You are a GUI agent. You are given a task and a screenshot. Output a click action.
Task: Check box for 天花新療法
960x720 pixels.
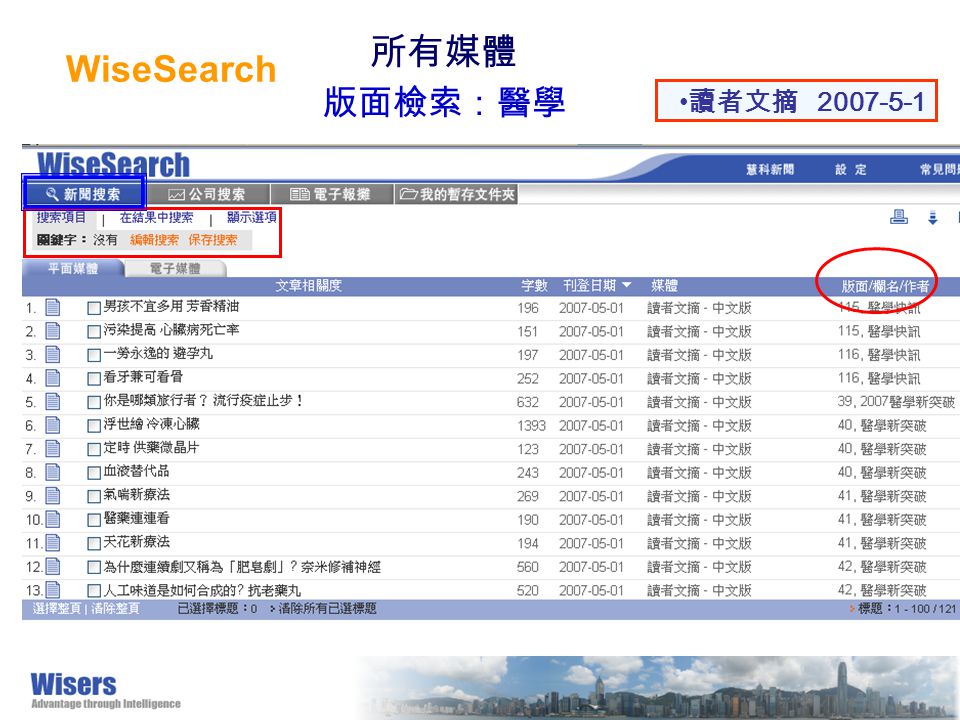(94, 544)
